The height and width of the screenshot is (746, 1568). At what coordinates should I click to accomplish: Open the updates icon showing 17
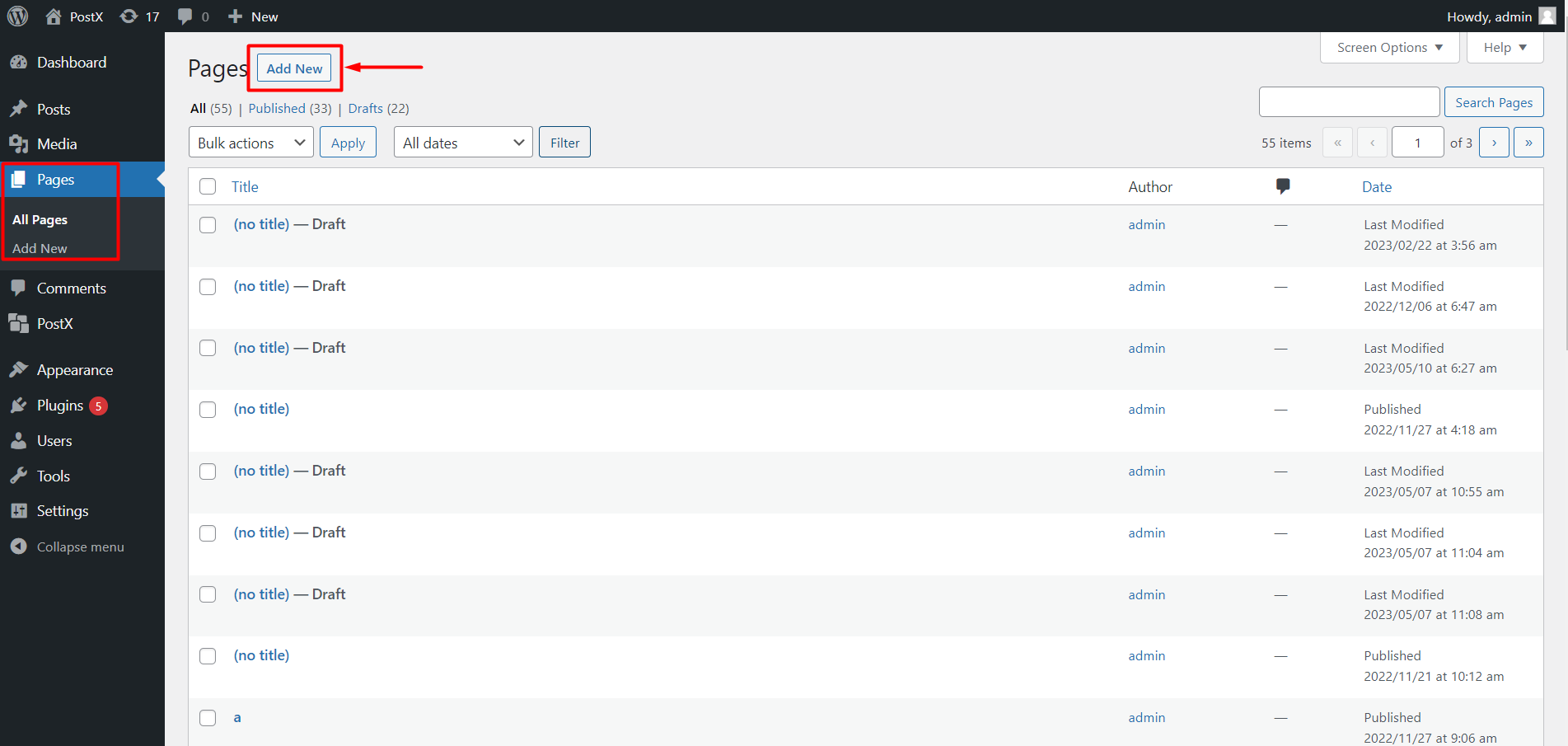(x=129, y=16)
